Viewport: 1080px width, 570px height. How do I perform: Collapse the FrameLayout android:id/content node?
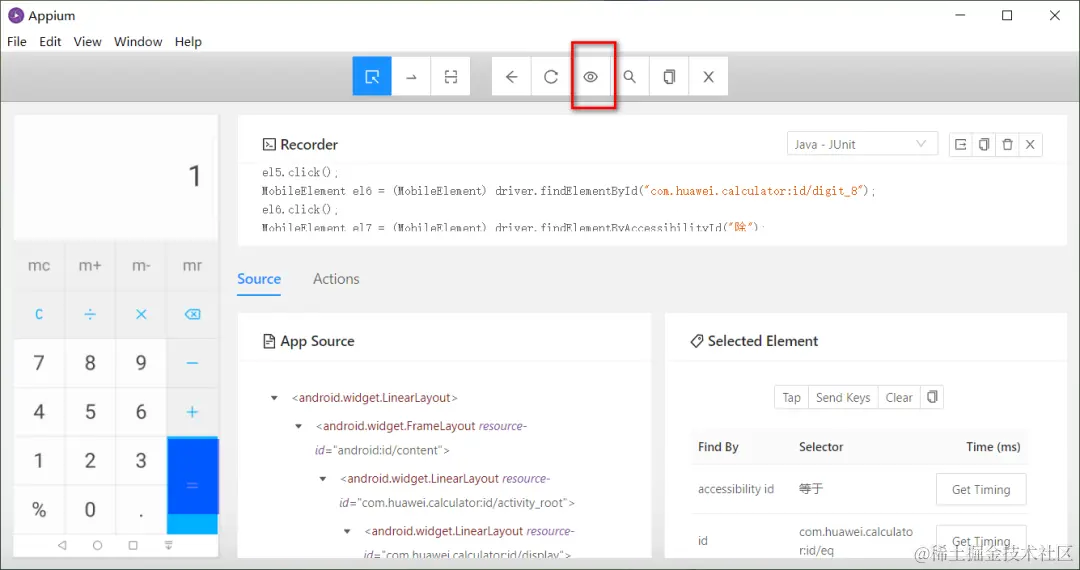(x=298, y=426)
